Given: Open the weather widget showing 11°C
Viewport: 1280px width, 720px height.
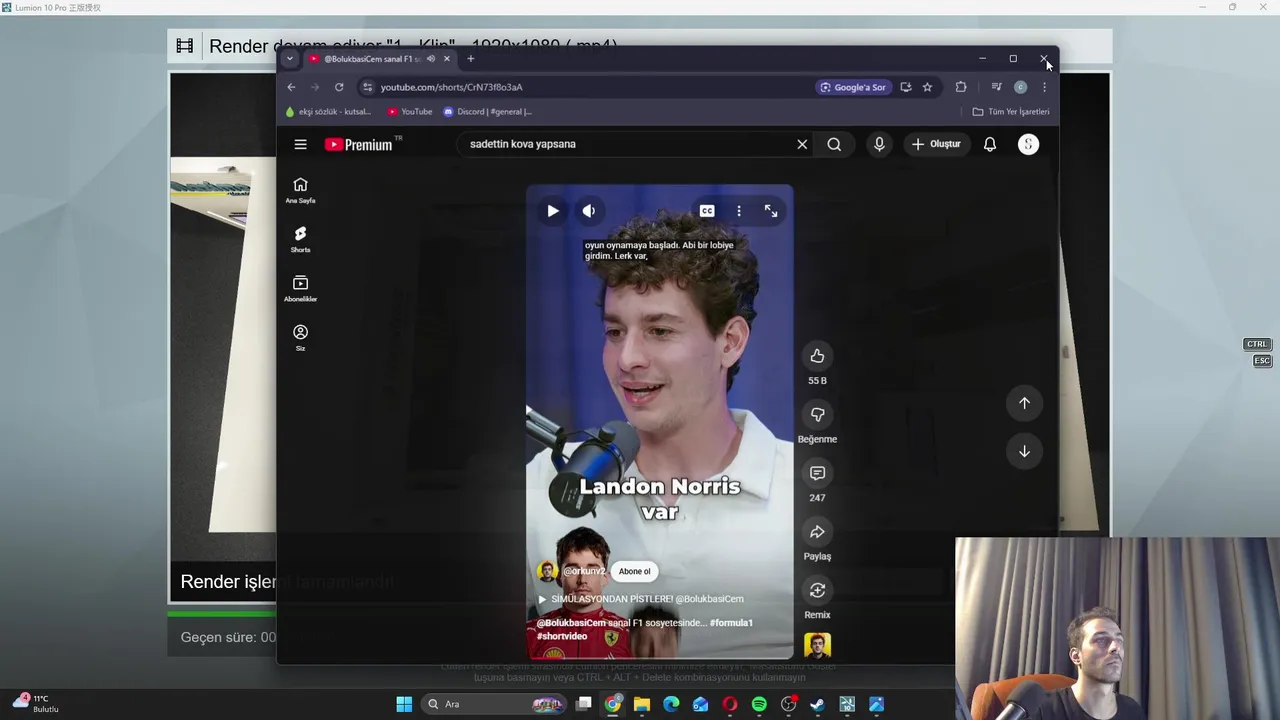Looking at the screenshot, I should tap(36, 703).
